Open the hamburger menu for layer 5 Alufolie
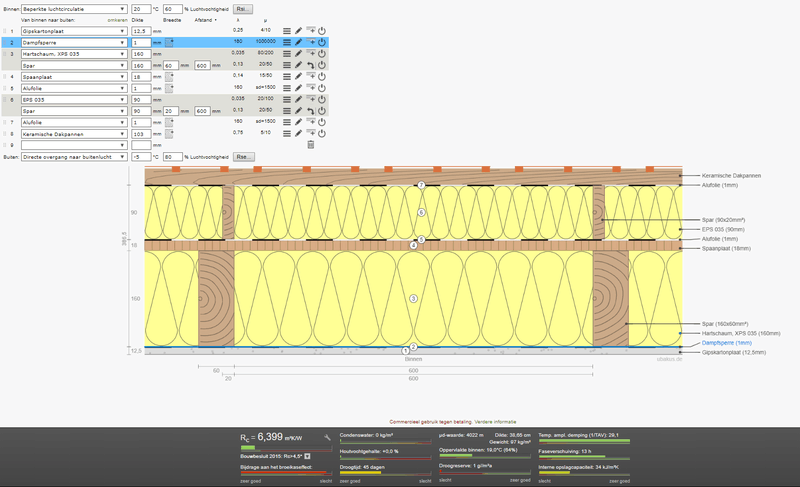800x487 pixels. coord(288,88)
